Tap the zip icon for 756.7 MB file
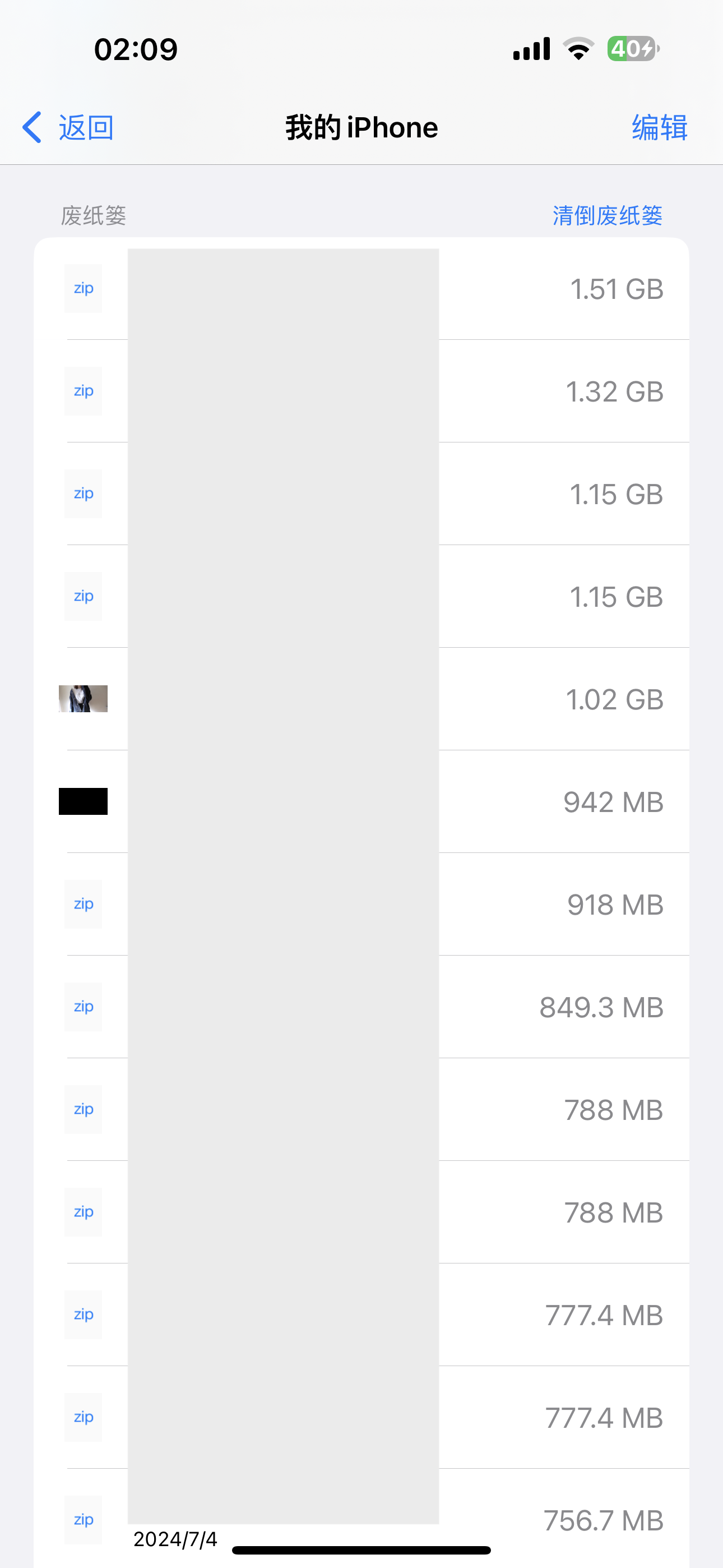 tap(84, 1519)
